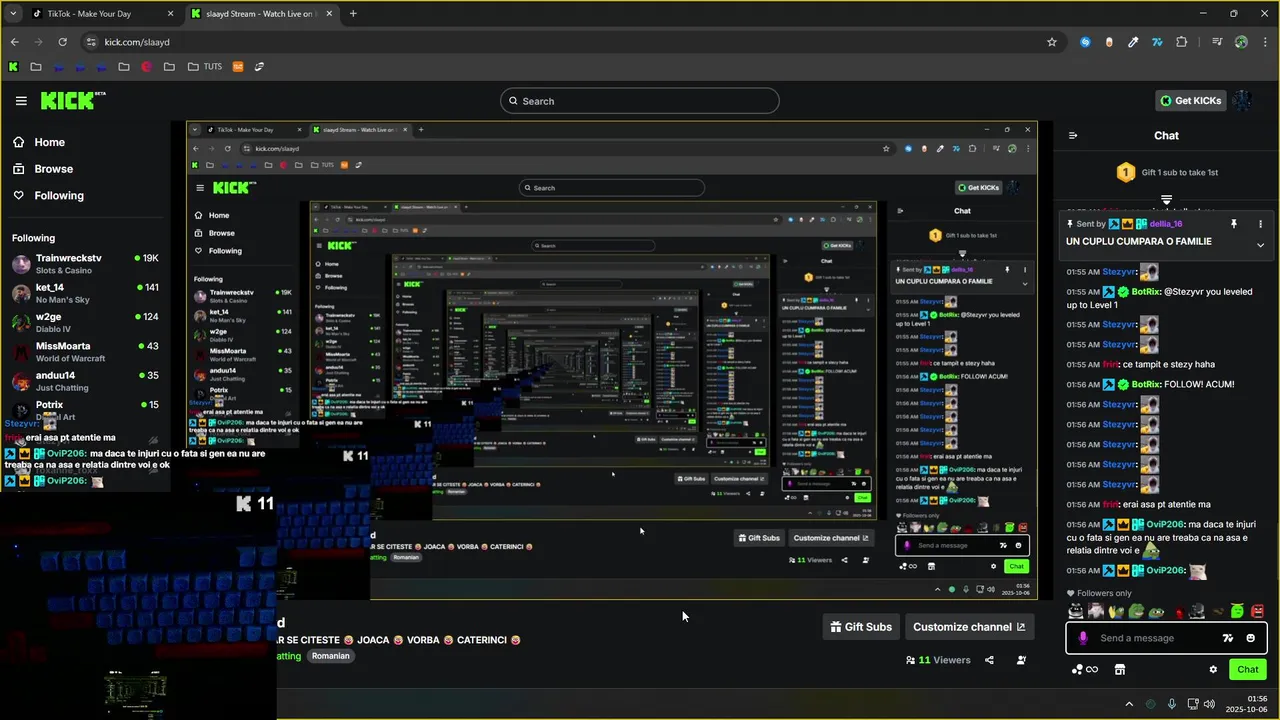The height and width of the screenshot is (720, 1280).
Task: Reload the page
Action: (62, 42)
